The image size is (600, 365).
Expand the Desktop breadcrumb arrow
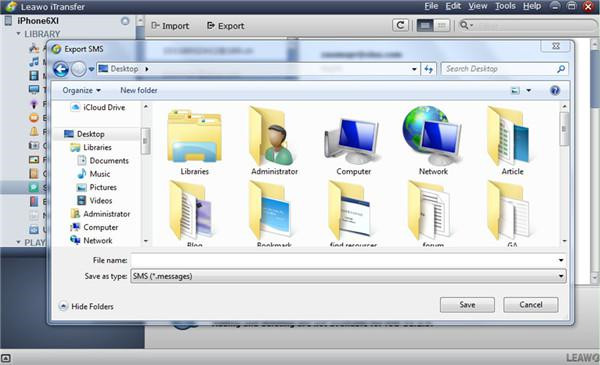pyautogui.click(x=147, y=69)
